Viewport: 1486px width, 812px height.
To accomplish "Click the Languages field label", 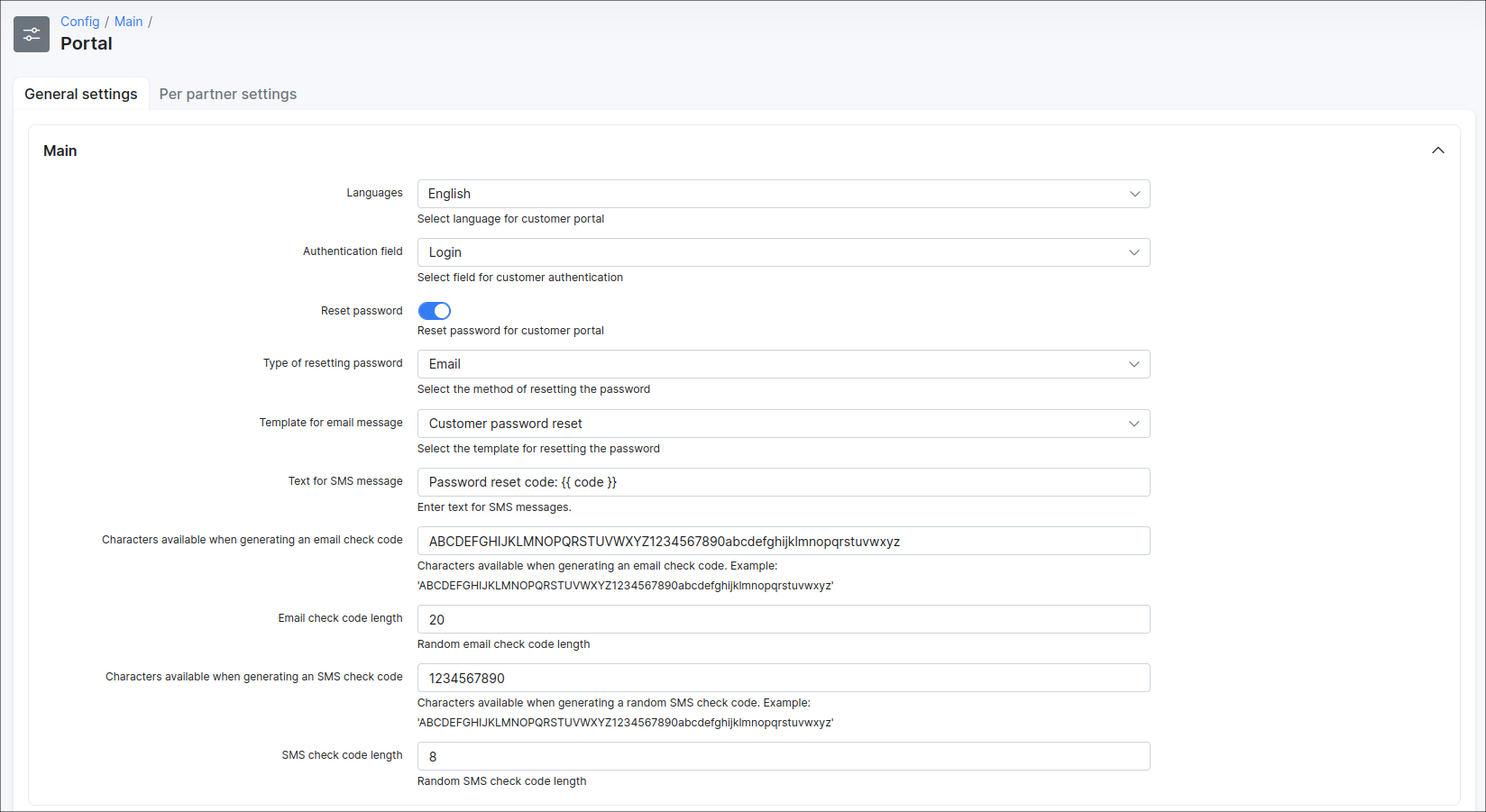I will 374,193.
